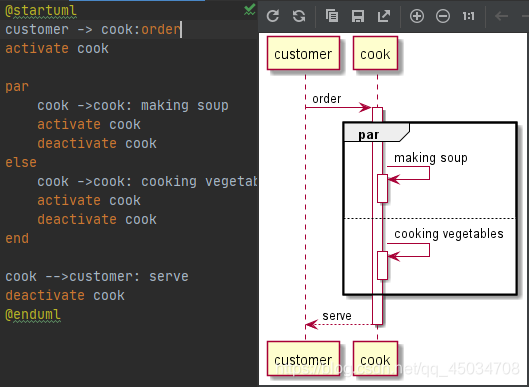Click 'activate cook' line right under order message

(x=57, y=48)
